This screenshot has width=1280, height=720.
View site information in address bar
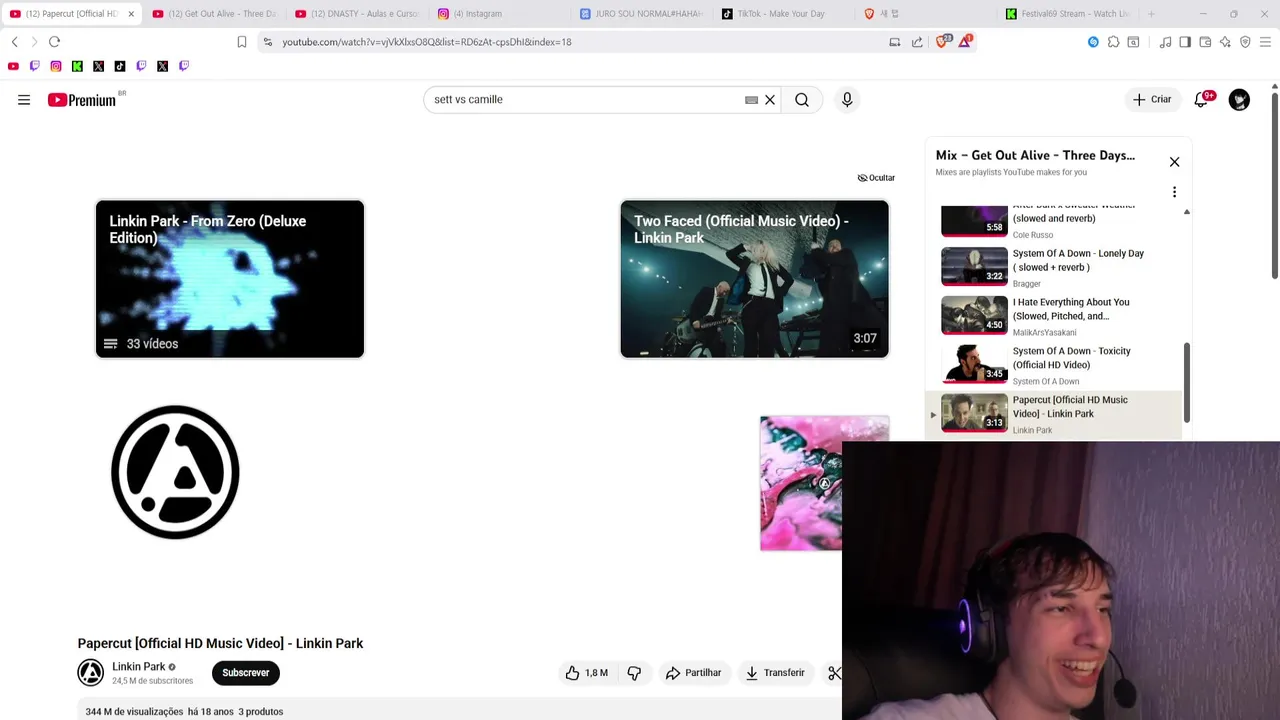click(267, 42)
